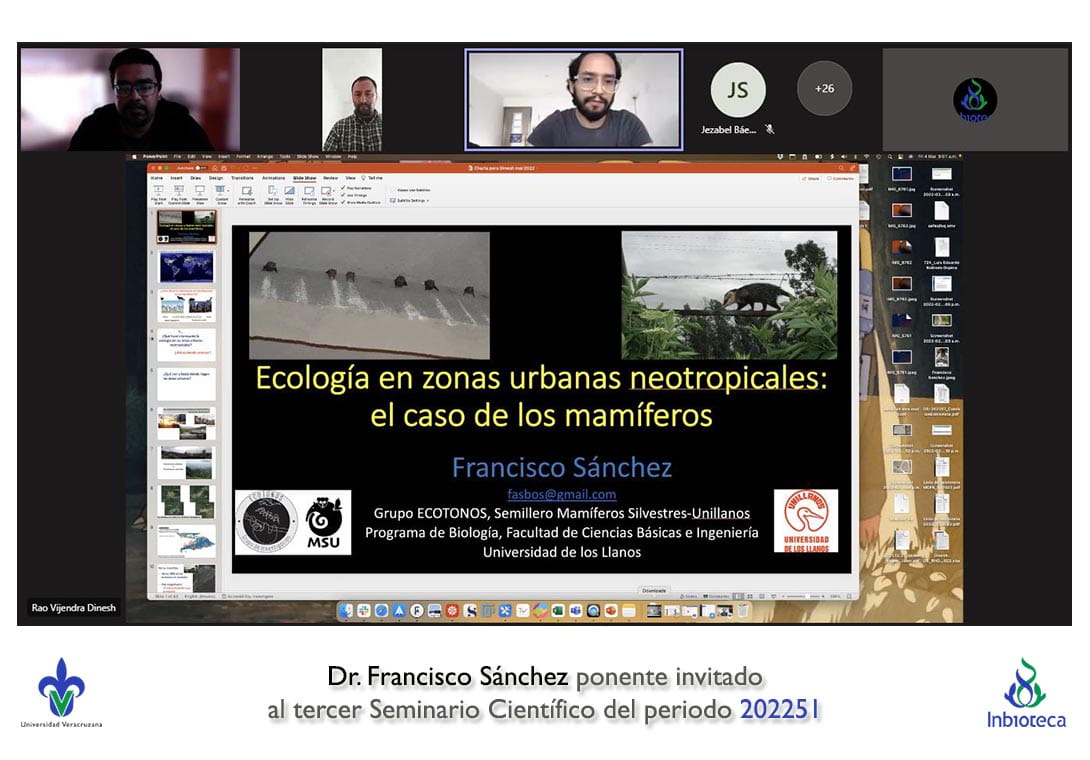
Task: Open Rehearse with Coach
Action: point(246,191)
